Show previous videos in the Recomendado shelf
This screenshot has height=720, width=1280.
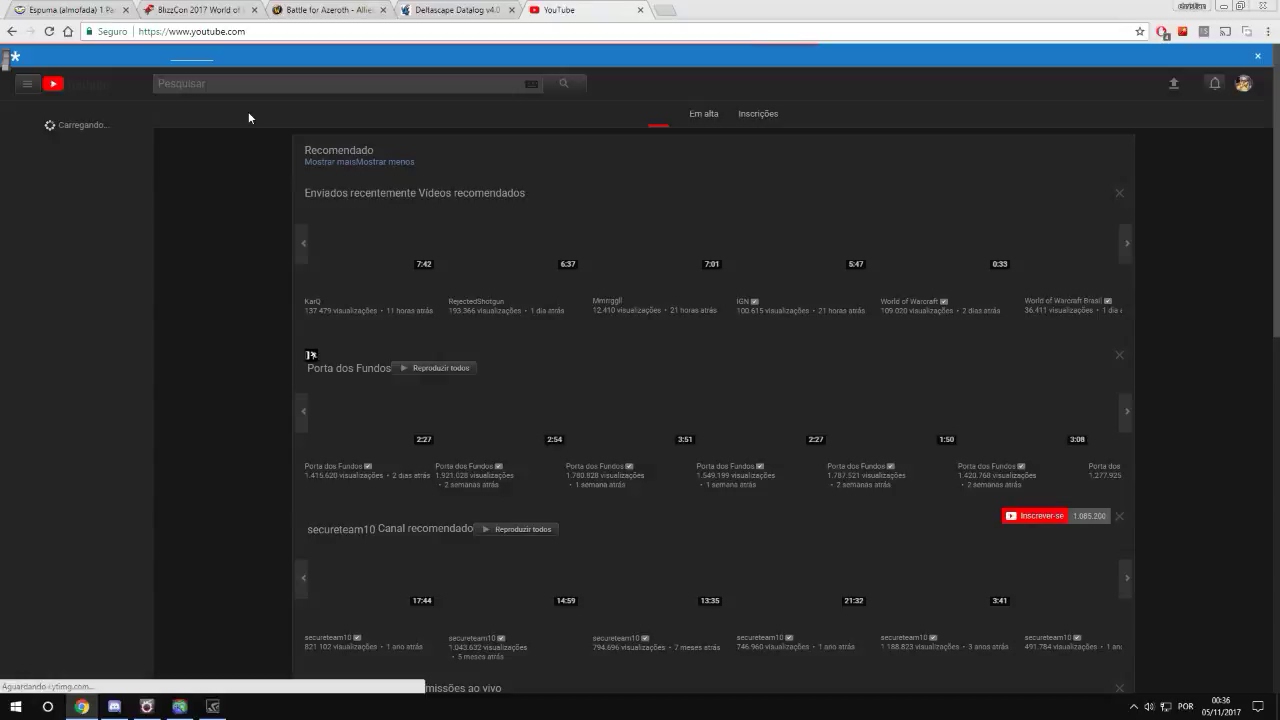pyautogui.click(x=303, y=243)
